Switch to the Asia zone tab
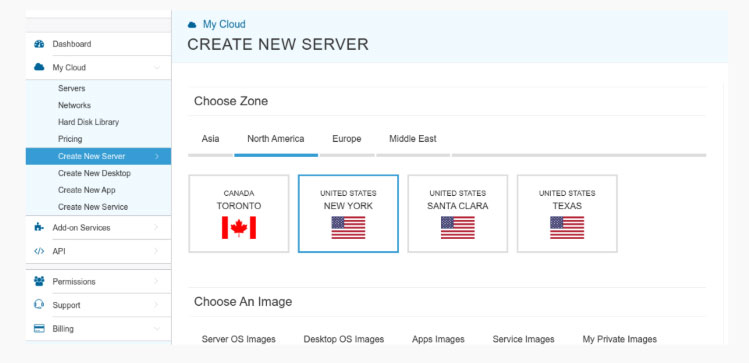Screen dimensions: 749x363 pyautogui.click(x=210, y=139)
